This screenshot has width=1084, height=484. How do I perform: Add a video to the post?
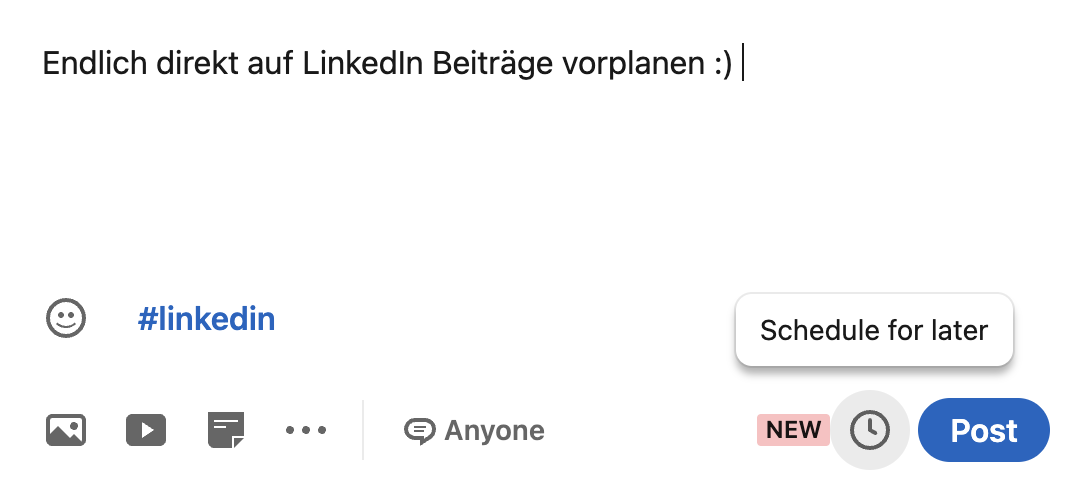[146, 430]
